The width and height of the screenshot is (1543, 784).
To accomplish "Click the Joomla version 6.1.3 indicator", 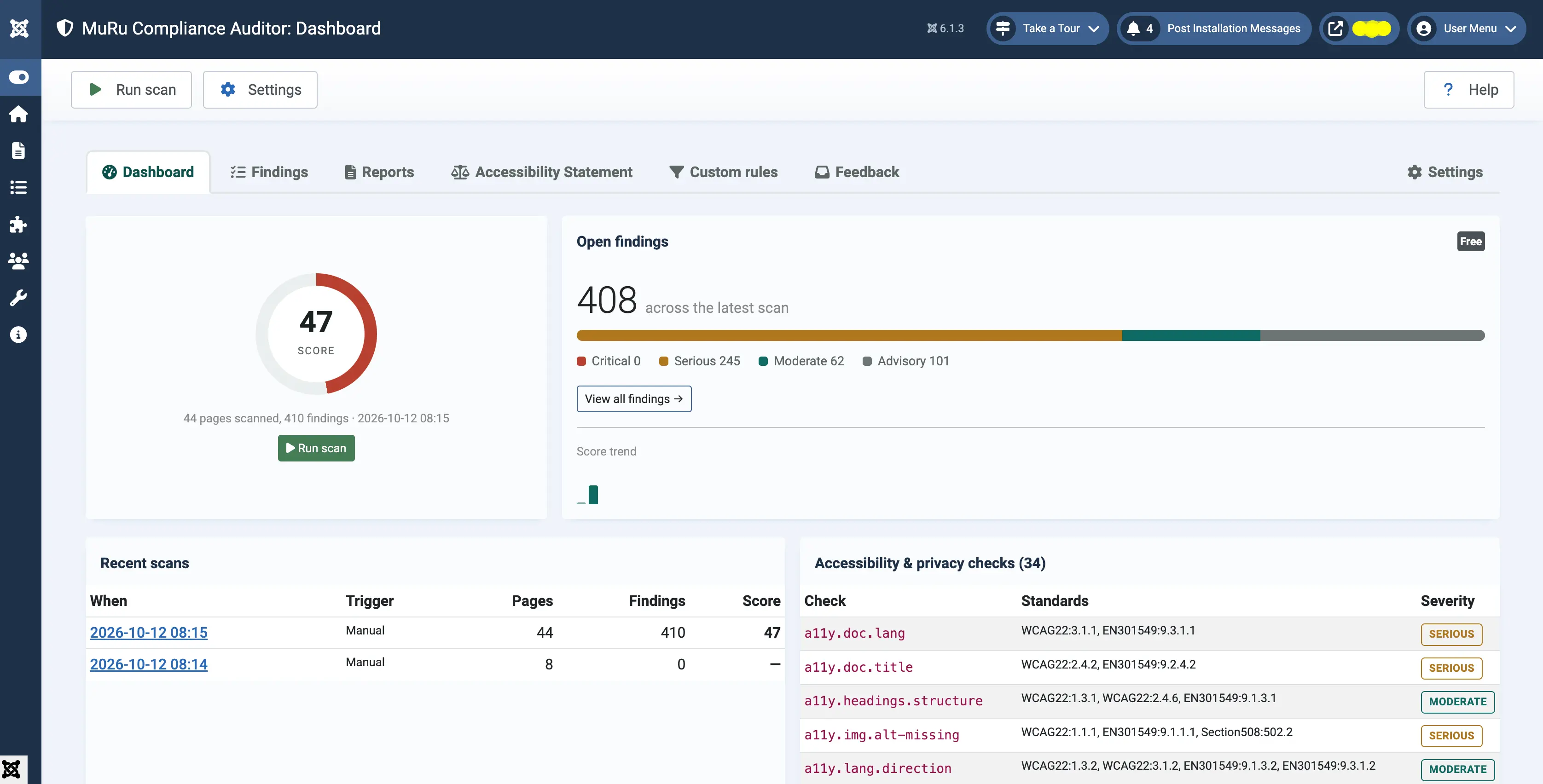I will (x=945, y=28).
